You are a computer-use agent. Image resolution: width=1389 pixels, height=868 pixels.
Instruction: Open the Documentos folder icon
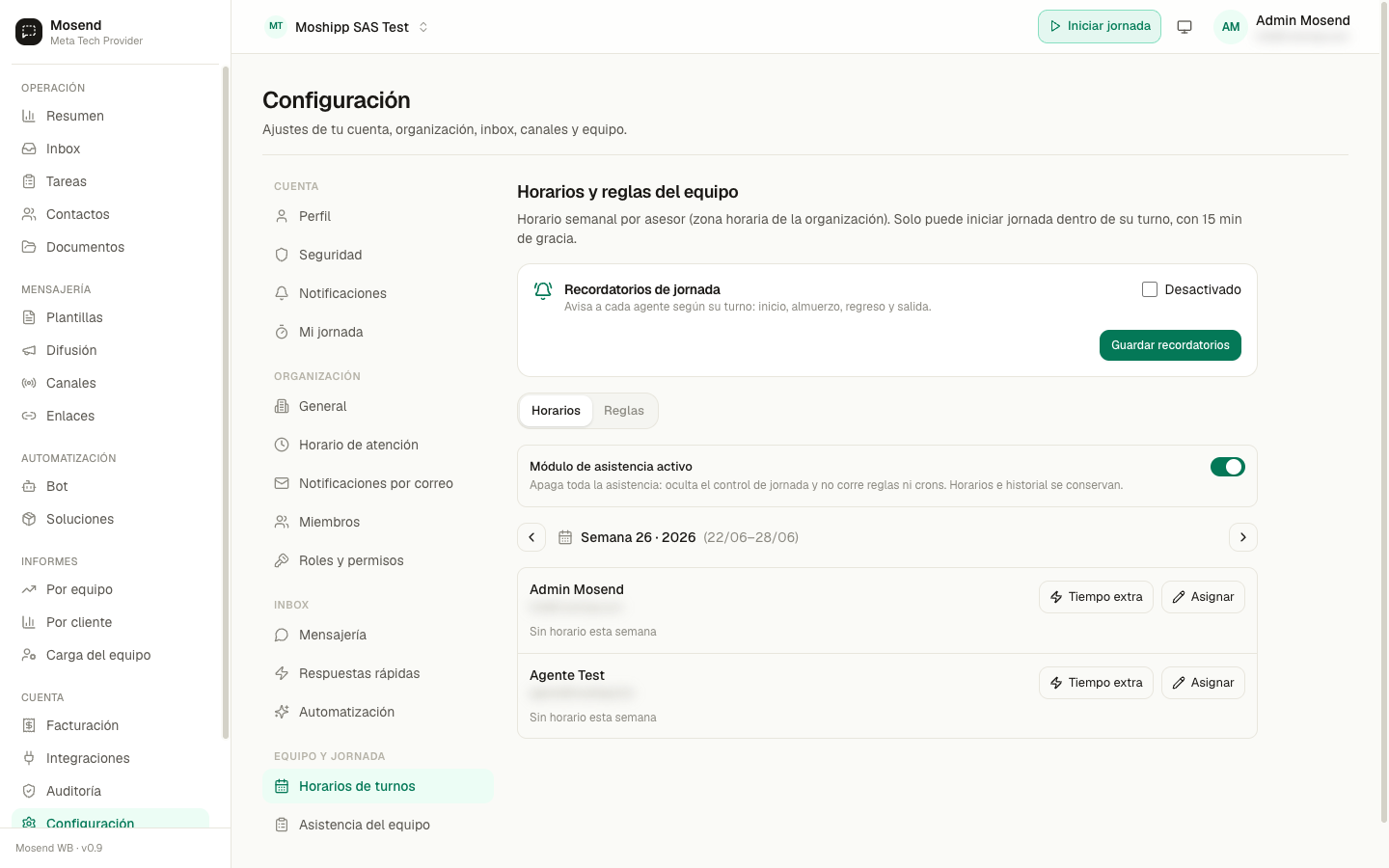coord(29,247)
